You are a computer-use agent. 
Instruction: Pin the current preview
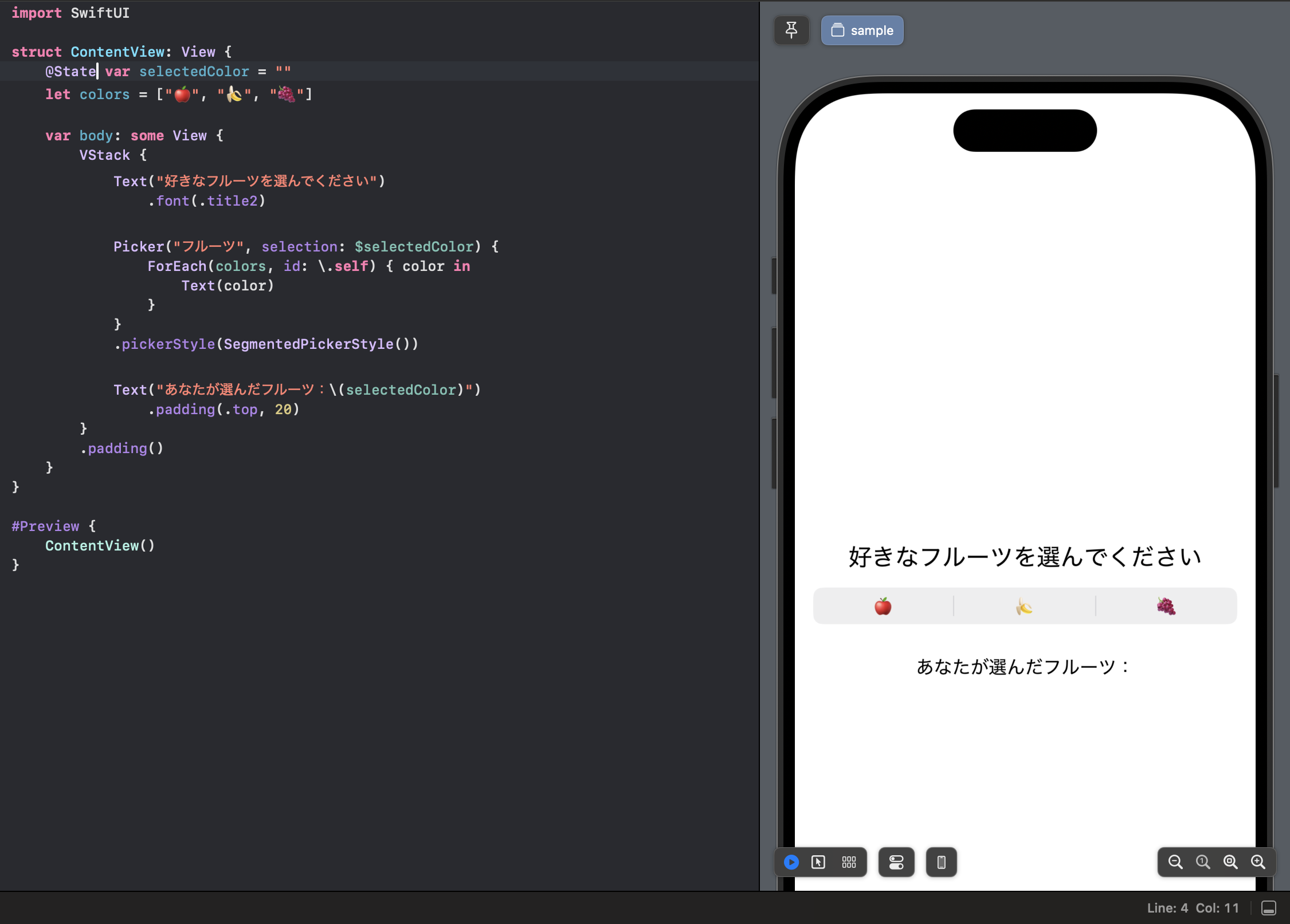791,30
